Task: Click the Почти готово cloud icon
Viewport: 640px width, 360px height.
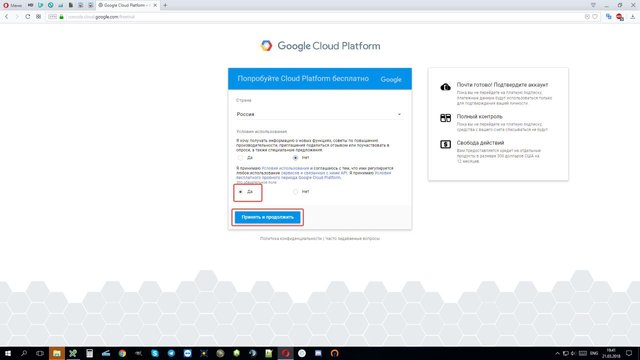Action: [445, 87]
